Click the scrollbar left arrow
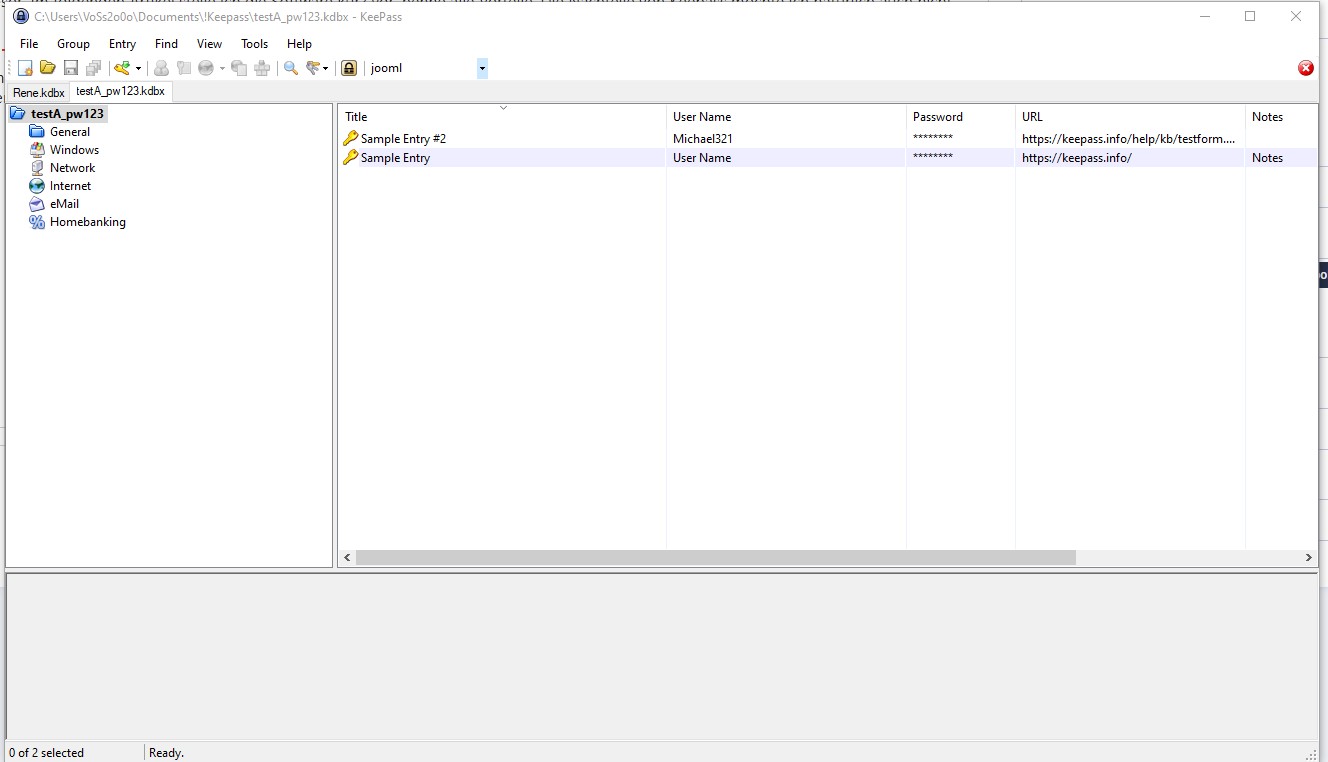This screenshot has height=762, width=1328. point(347,558)
